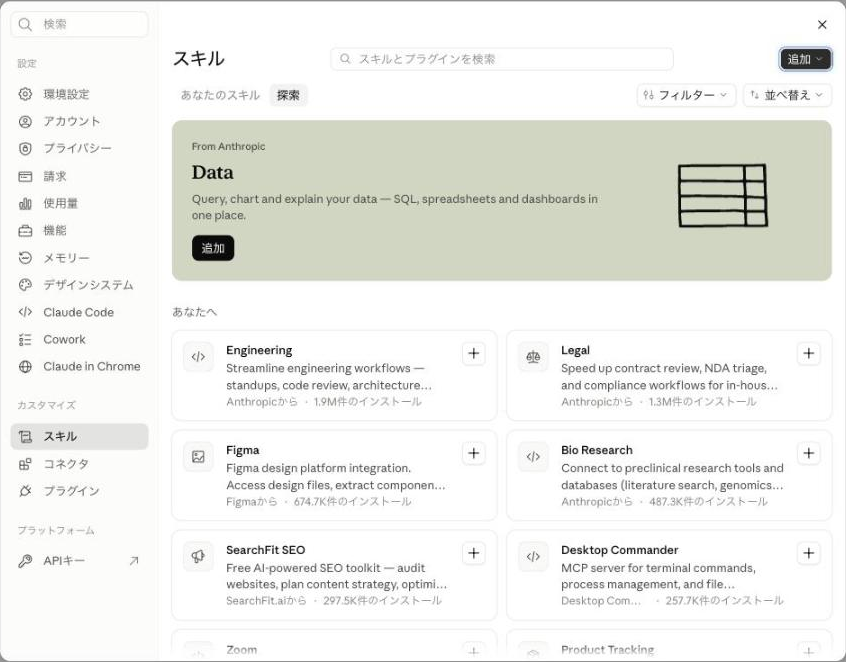The height and width of the screenshot is (662, 846).
Task: Click the SearchFit SEO megaphone icon
Action: [199, 556]
